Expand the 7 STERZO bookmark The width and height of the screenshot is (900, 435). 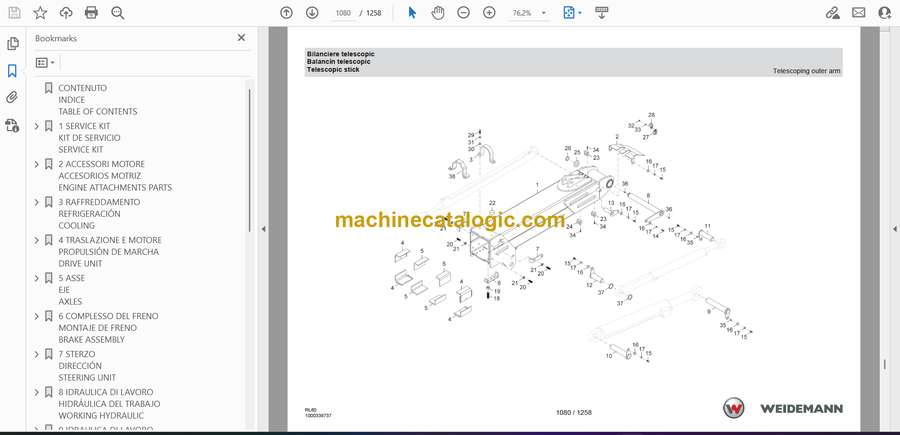tap(37, 354)
